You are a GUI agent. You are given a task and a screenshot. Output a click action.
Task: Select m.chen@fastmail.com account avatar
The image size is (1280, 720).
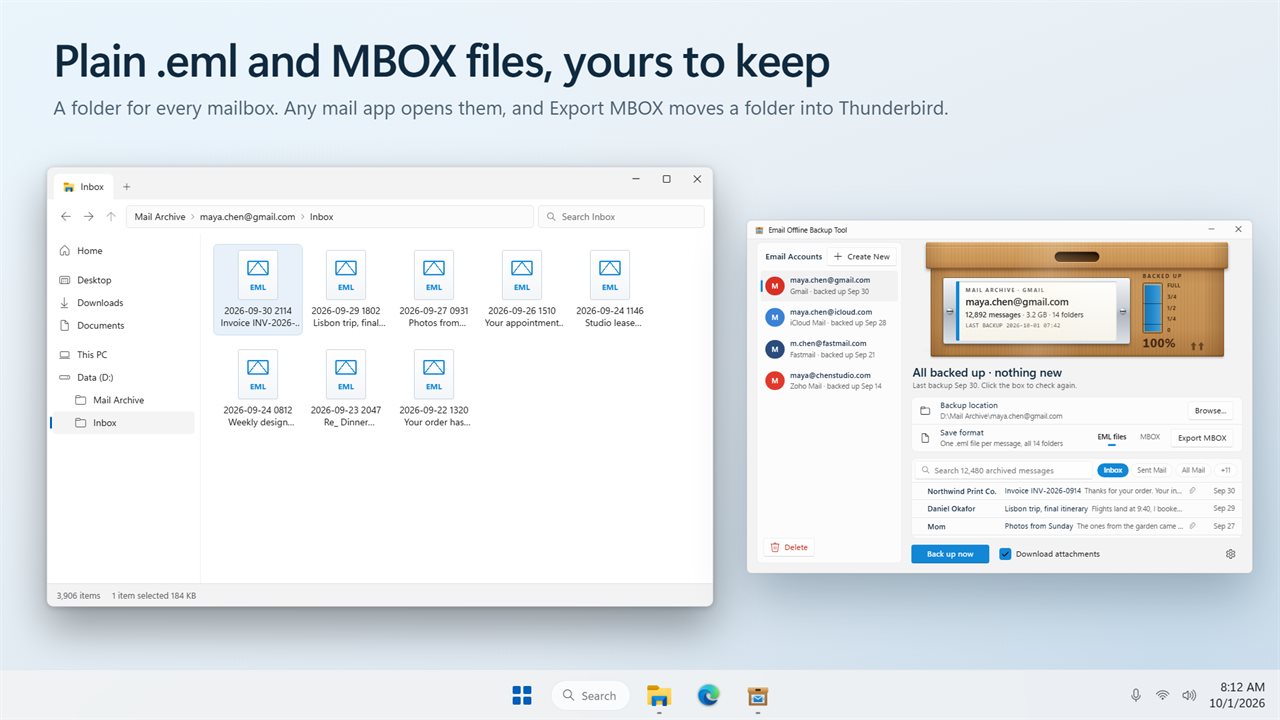774,349
